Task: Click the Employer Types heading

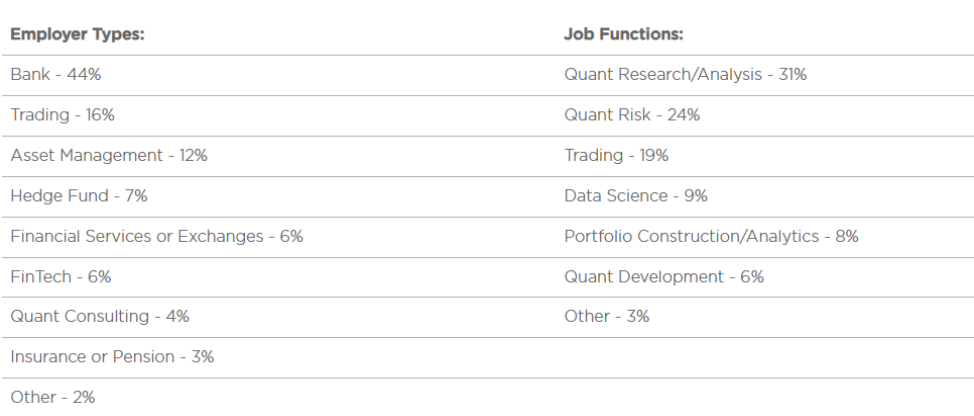Action: pyautogui.click(x=77, y=35)
